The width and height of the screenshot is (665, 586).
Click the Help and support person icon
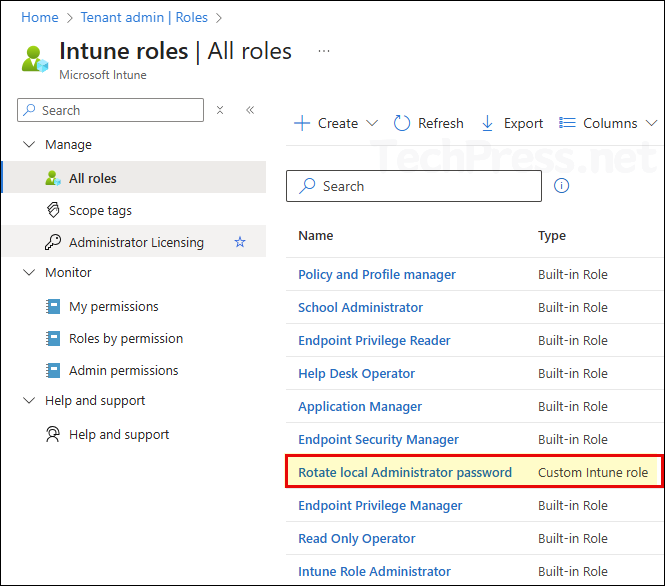[x=53, y=434]
